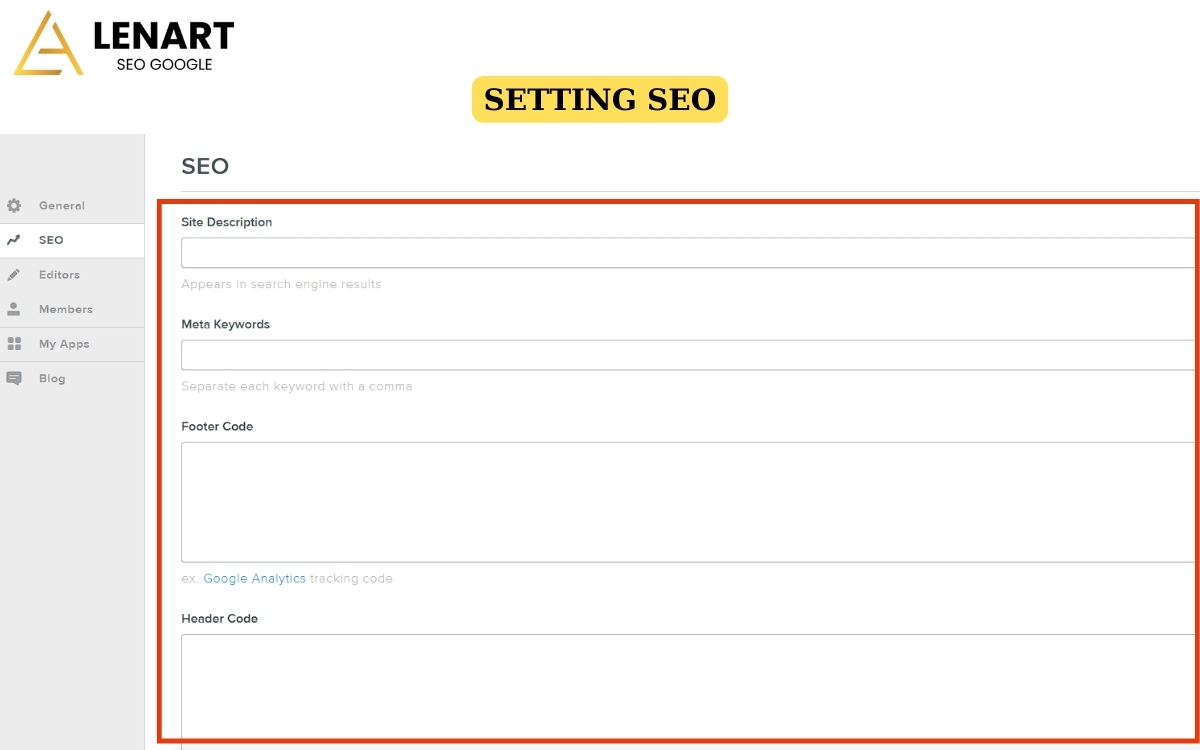
Task: Click inside the Site Description field
Action: click(x=600, y=252)
